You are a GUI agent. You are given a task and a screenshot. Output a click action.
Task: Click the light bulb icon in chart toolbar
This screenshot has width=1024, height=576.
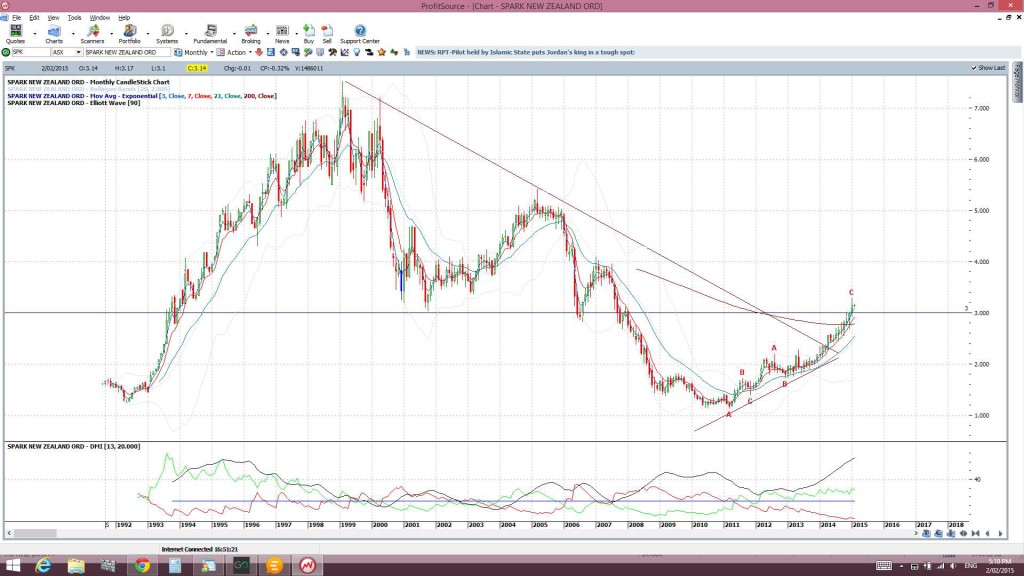pyautogui.click(x=357, y=52)
